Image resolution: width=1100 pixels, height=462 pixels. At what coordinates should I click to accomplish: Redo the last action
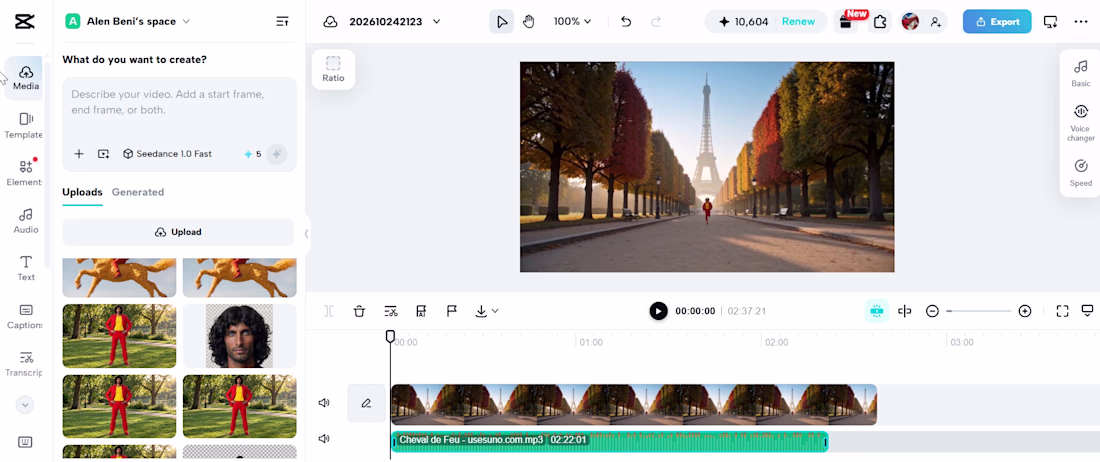coord(656,22)
